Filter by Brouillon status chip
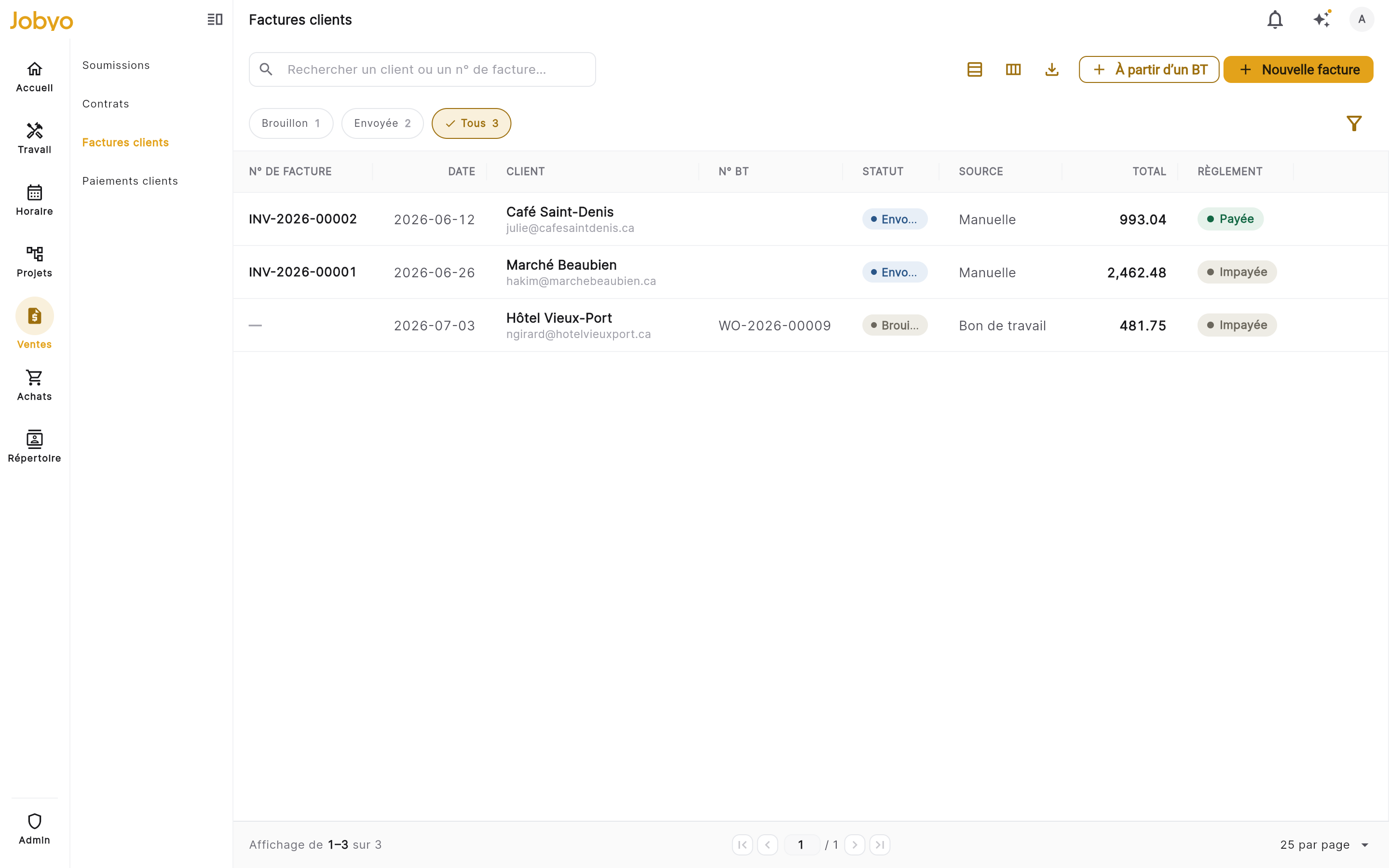Screen dimensions: 1389x868 pyautogui.click(x=291, y=123)
